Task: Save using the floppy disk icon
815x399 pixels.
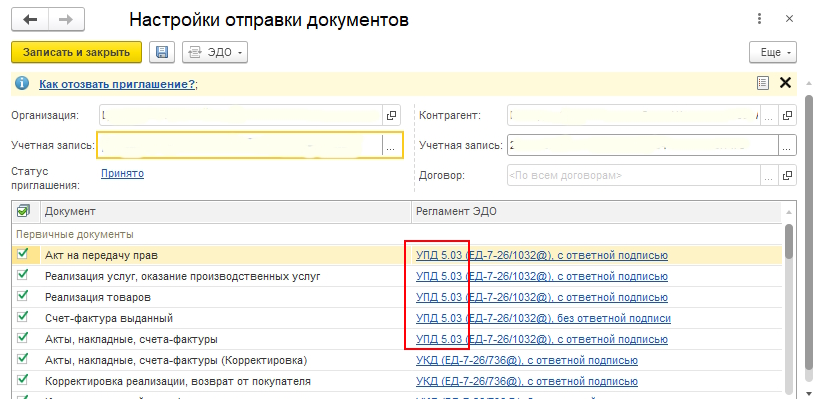Action: click(x=162, y=52)
